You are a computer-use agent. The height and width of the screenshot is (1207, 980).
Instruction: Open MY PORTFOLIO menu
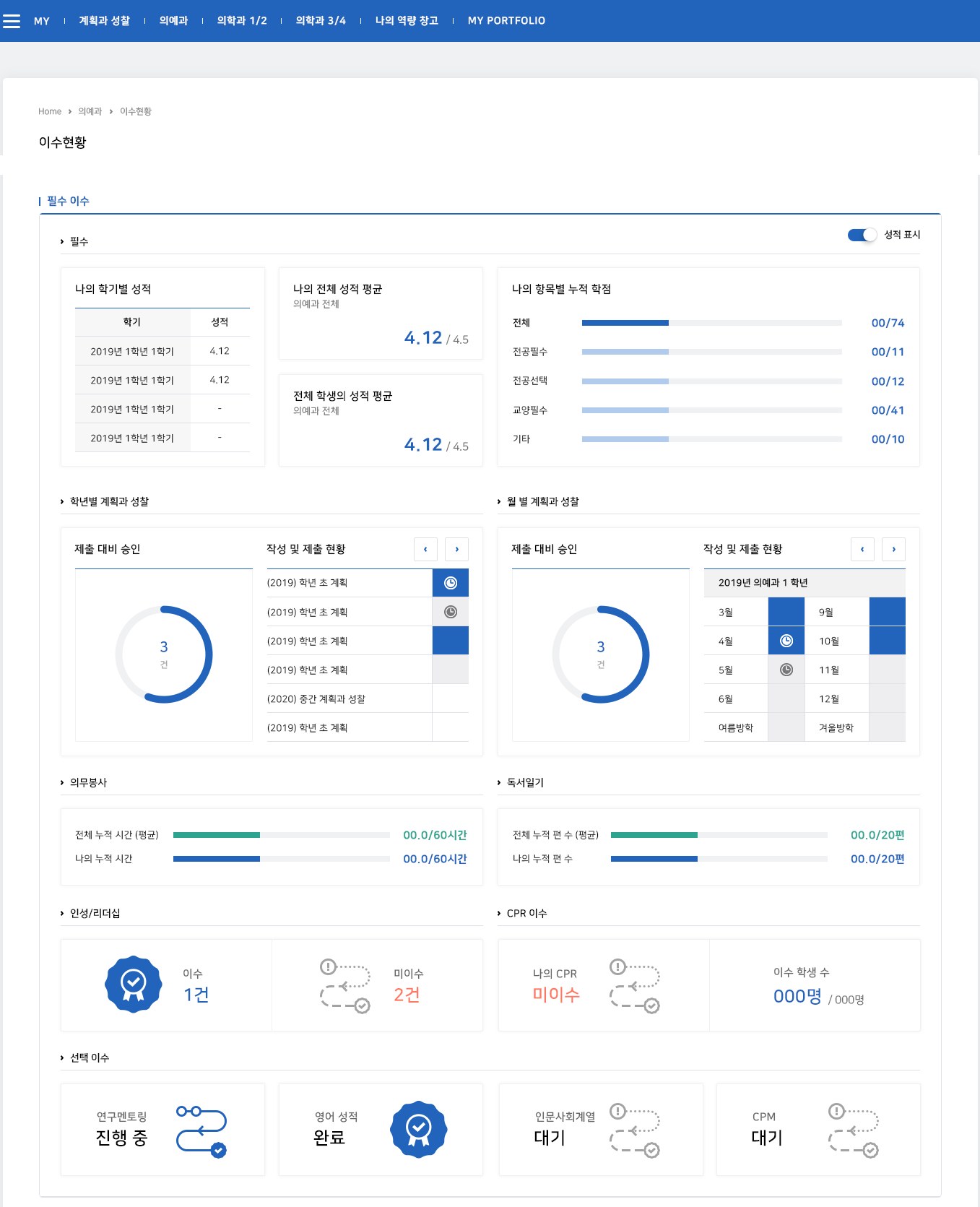[x=506, y=21]
